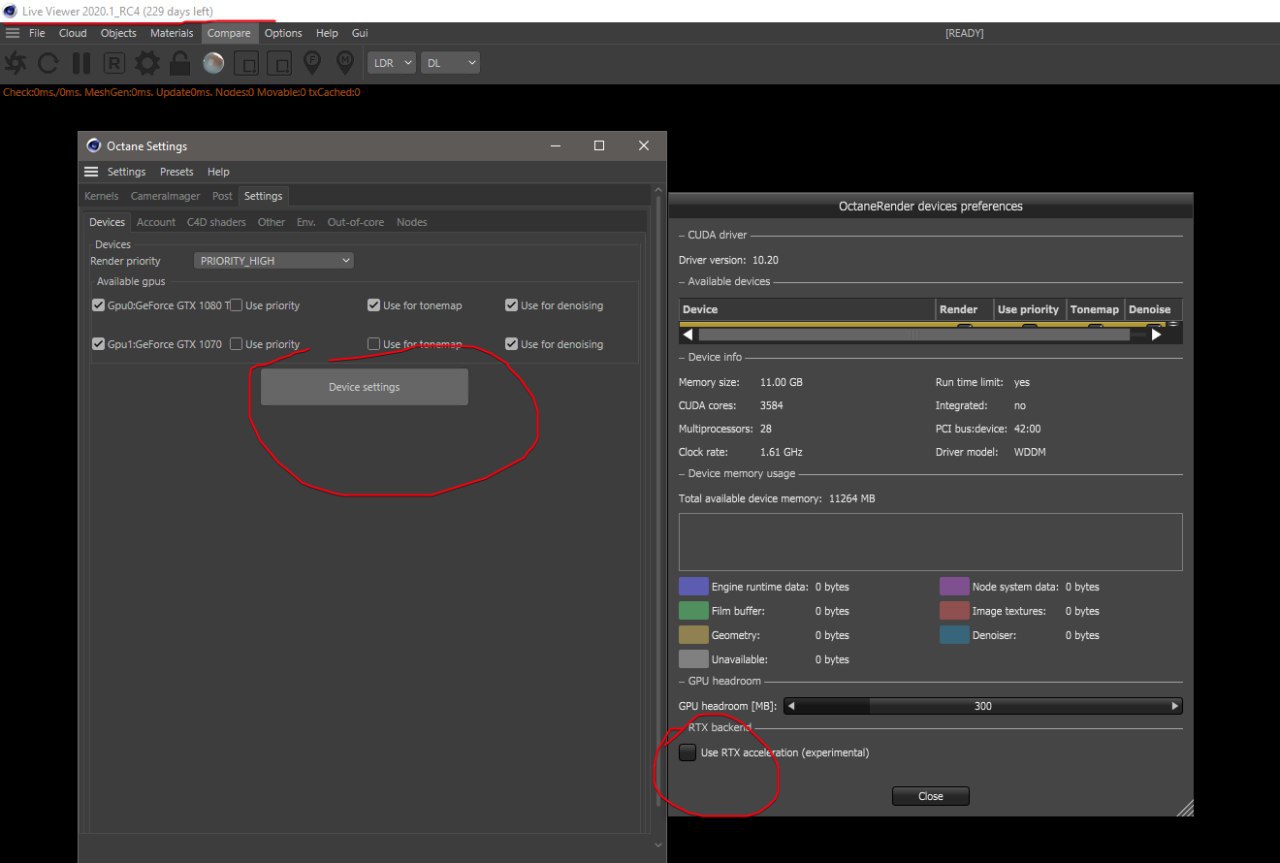
Task: Open the LDR dropdown
Action: click(392, 63)
